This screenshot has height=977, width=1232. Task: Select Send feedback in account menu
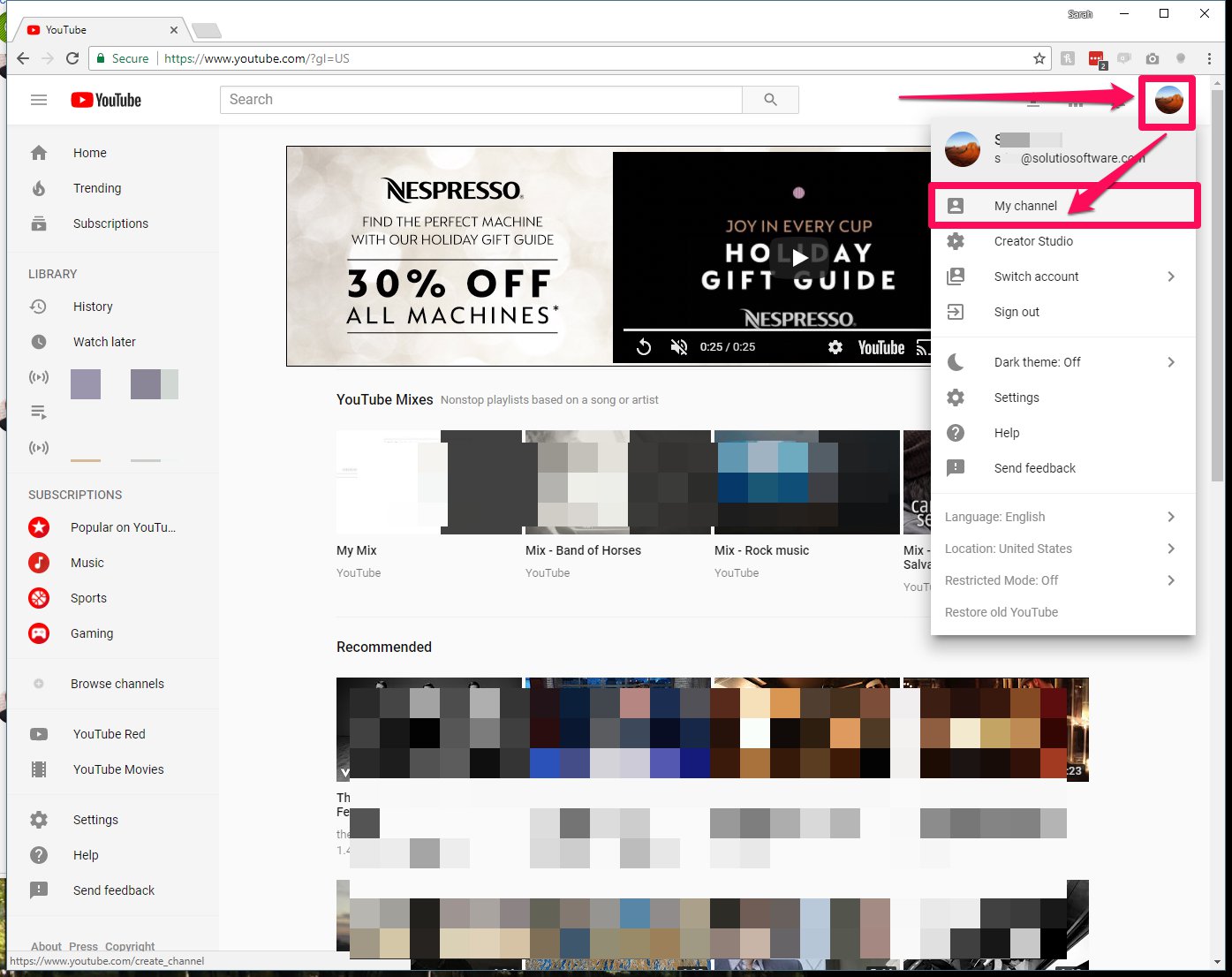[x=1063, y=468]
